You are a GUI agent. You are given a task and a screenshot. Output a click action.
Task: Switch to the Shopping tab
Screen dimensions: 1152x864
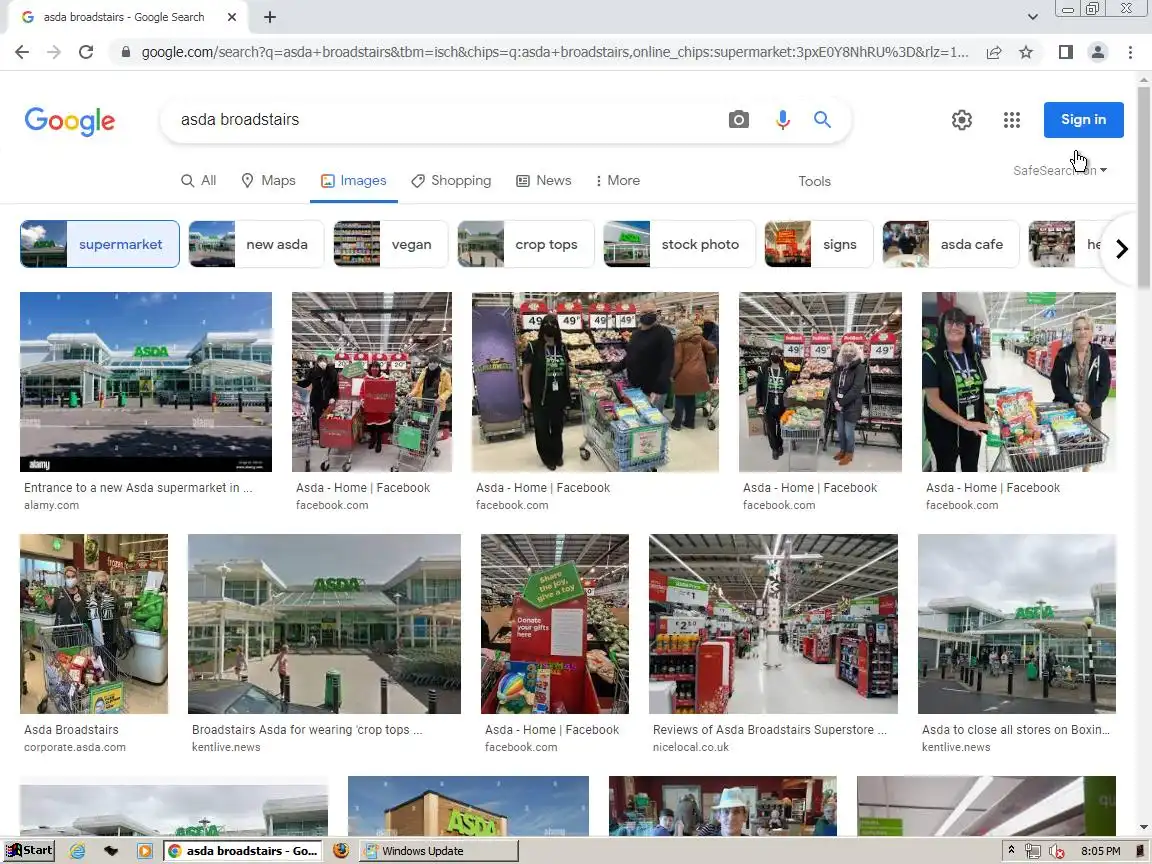pos(451,181)
